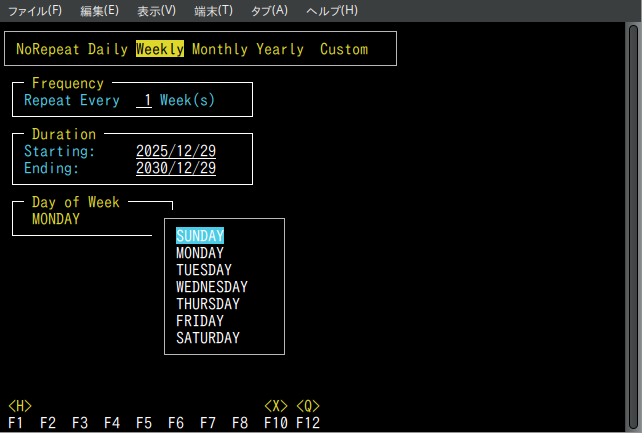Open the ヘルプ(H) menu
The width and height of the screenshot is (642, 433).
(x=331, y=10)
